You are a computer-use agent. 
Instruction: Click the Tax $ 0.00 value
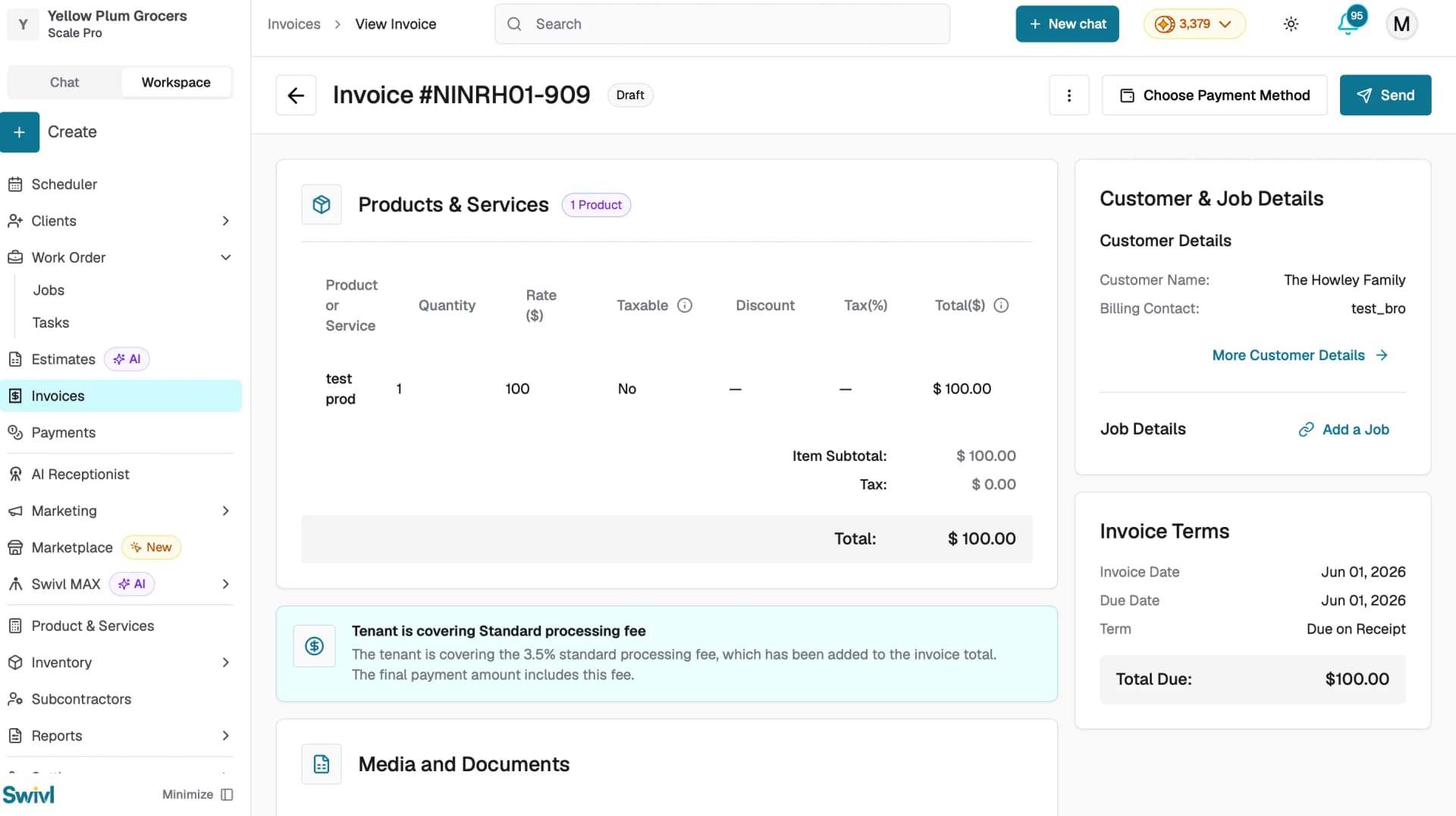tap(993, 485)
